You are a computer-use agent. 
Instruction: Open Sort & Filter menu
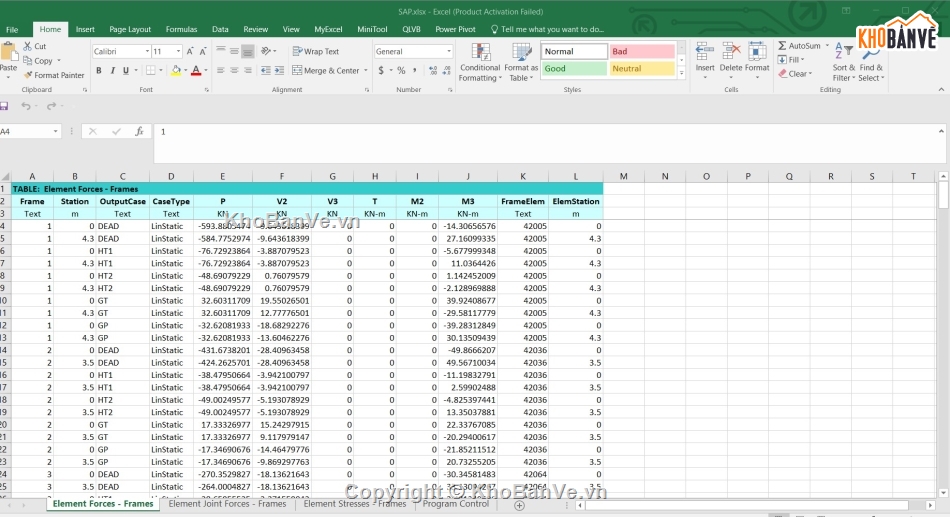click(843, 61)
